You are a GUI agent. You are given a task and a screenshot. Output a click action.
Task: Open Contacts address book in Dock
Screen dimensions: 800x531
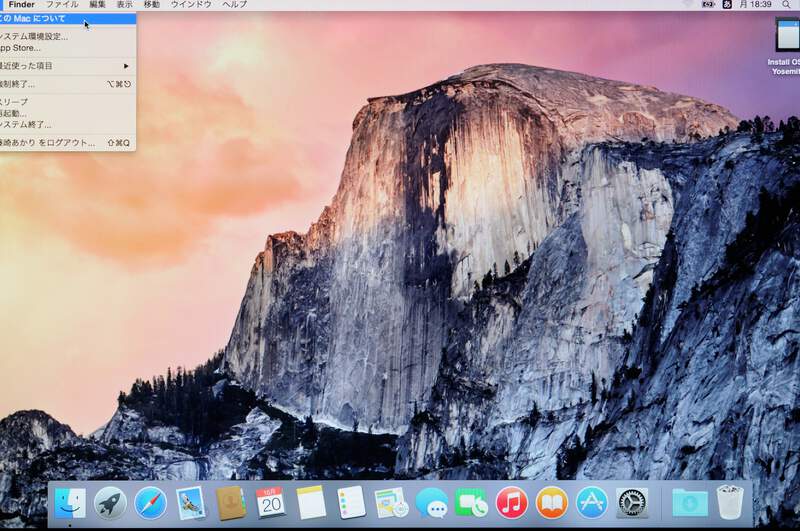[x=231, y=503]
